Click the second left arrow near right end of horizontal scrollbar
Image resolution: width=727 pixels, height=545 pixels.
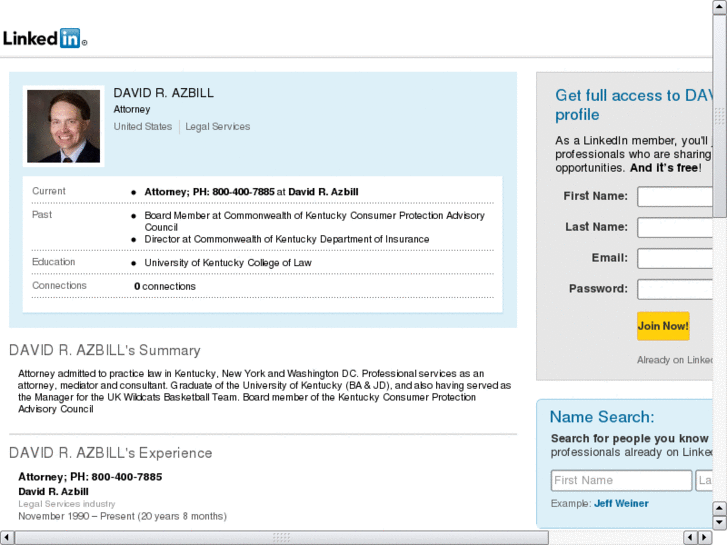(x=691, y=538)
